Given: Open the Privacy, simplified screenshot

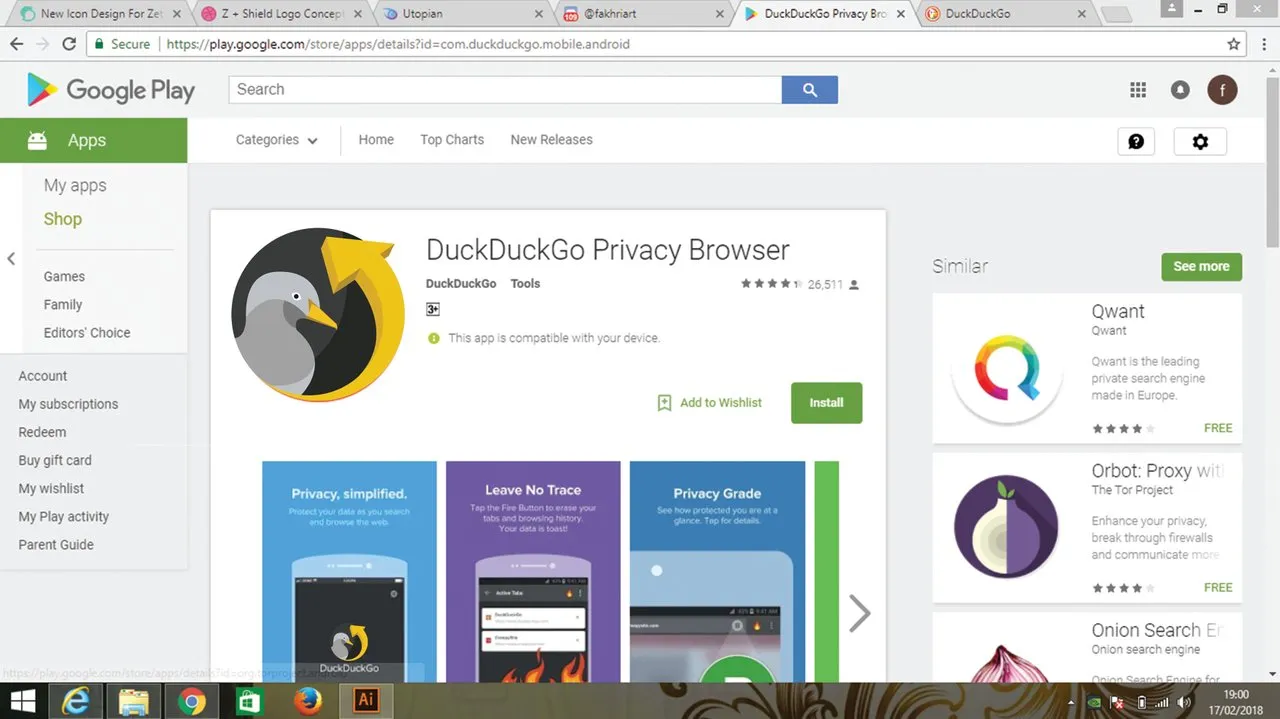Looking at the screenshot, I should tap(349, 572).
